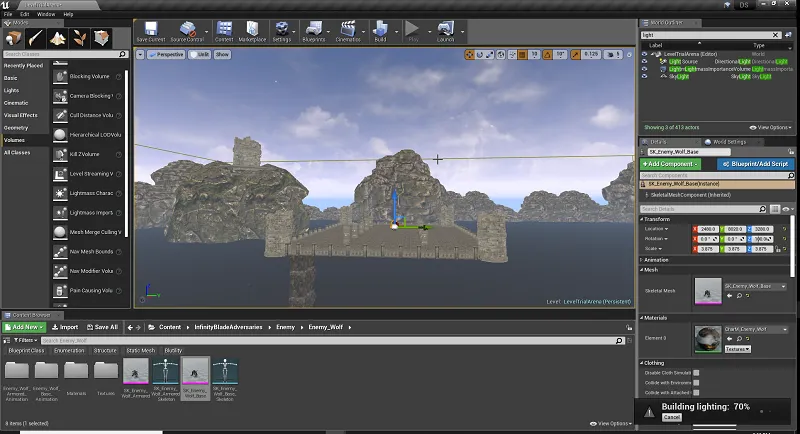The height and width of the screenshot is (434, 800).
Task: Open the Show flags dropdown
Action: coord(222,55)
